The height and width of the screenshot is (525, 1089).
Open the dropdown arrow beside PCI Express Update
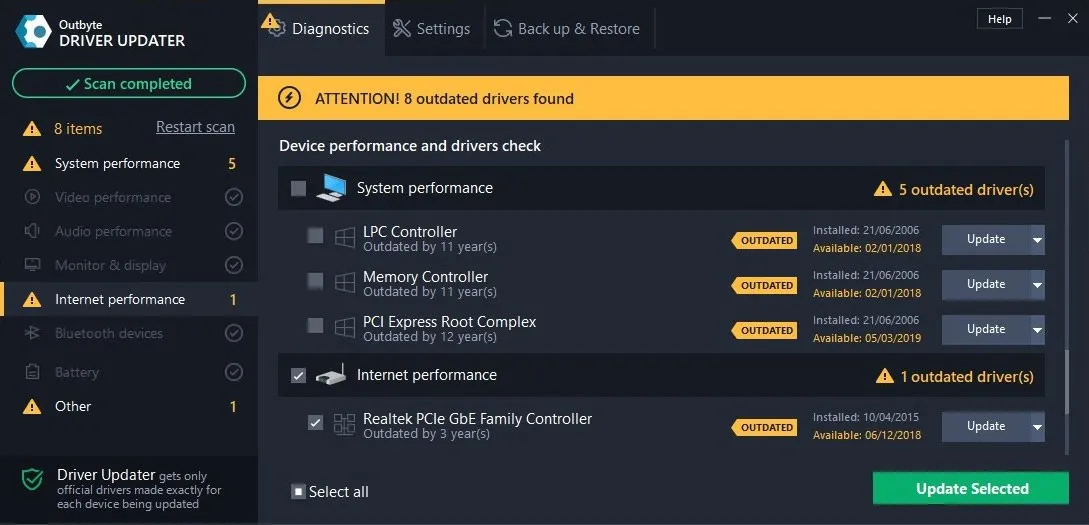coord(1038,330)
